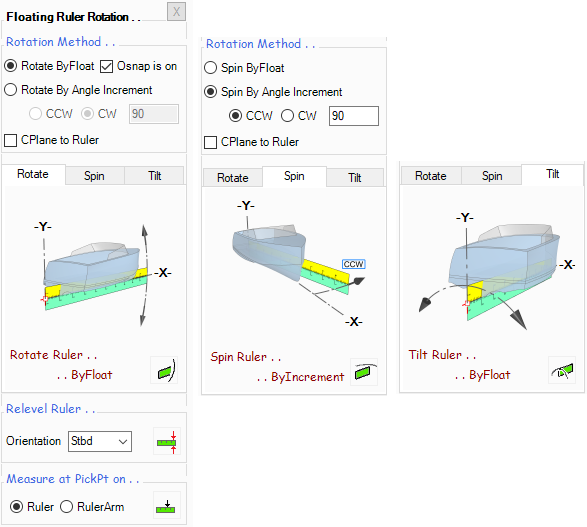The height and width of the screenshot is (527, 587).
Task: Switch to the Spin tab in left panel
Action: pyautogui.click(x=94, y=176)
